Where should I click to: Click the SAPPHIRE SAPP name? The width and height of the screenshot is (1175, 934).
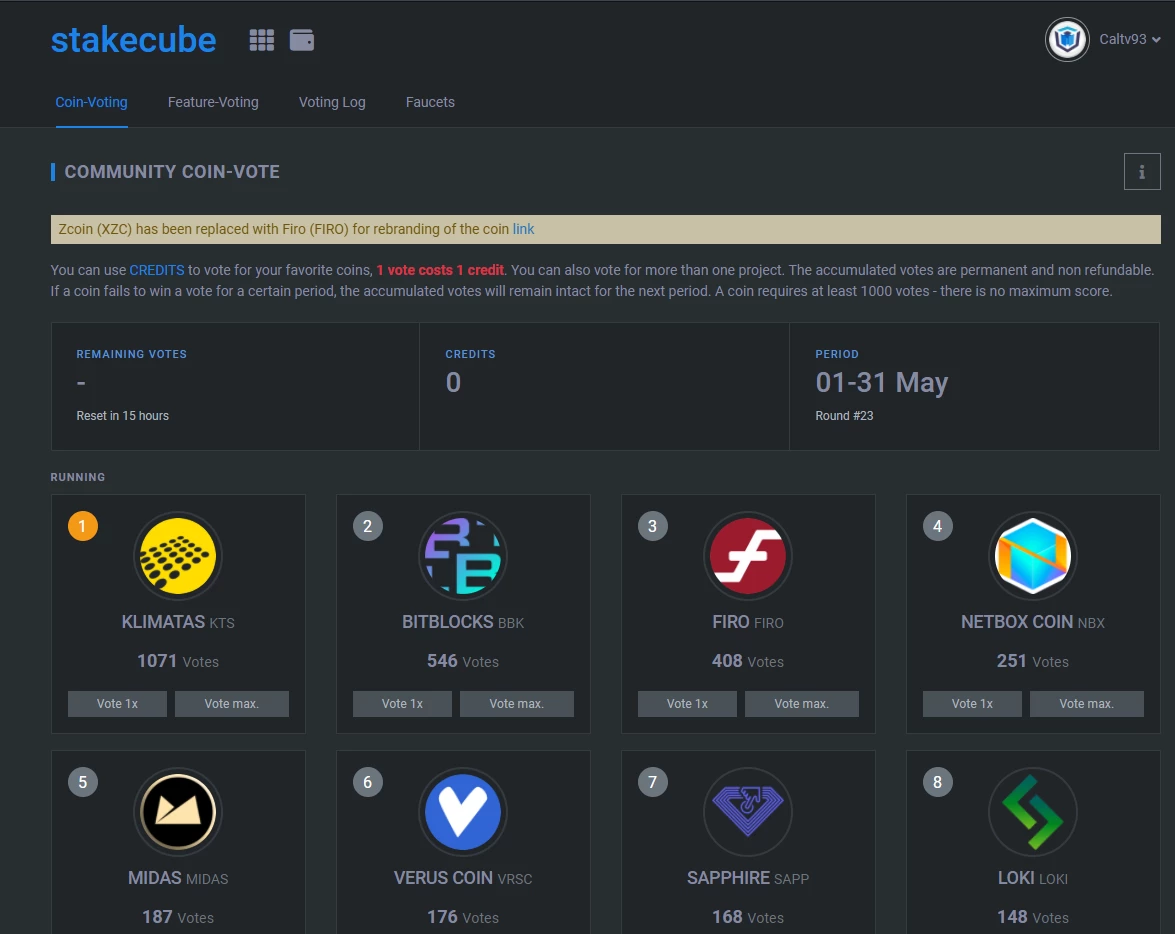coord(748,878)
